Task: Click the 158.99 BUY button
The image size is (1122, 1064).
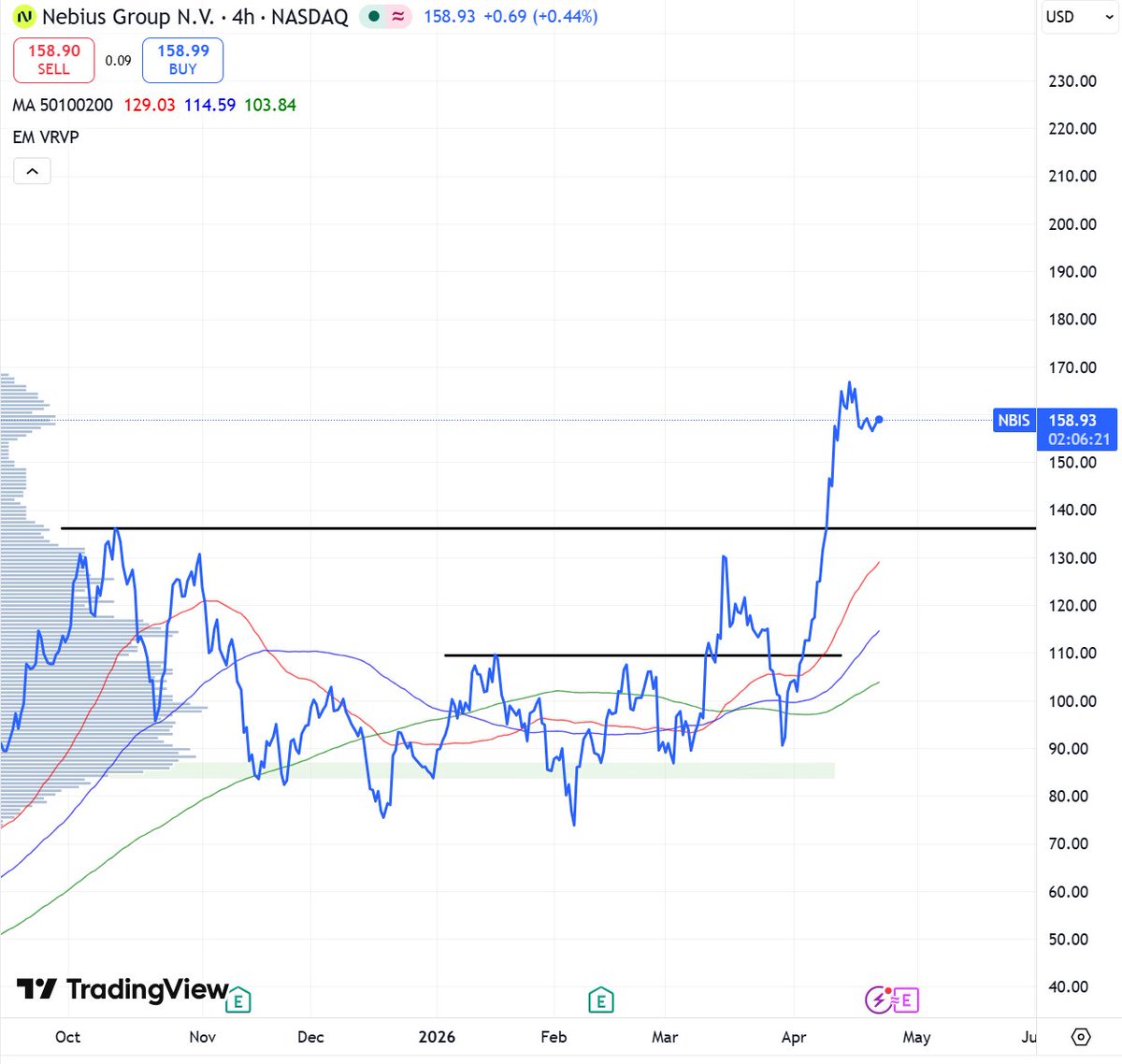Action: click(182, 60)
